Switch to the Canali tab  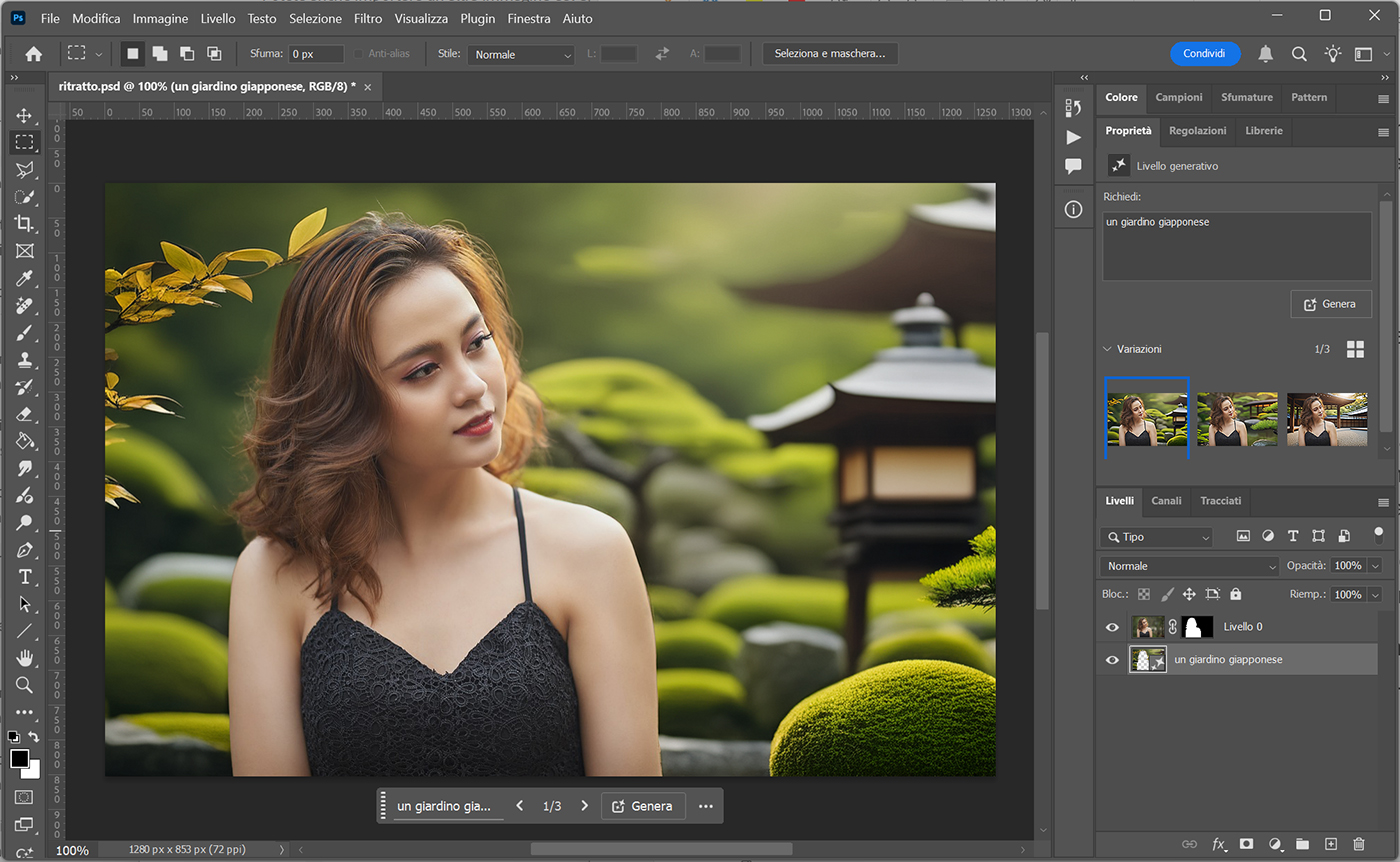(x=1166, y=501)
